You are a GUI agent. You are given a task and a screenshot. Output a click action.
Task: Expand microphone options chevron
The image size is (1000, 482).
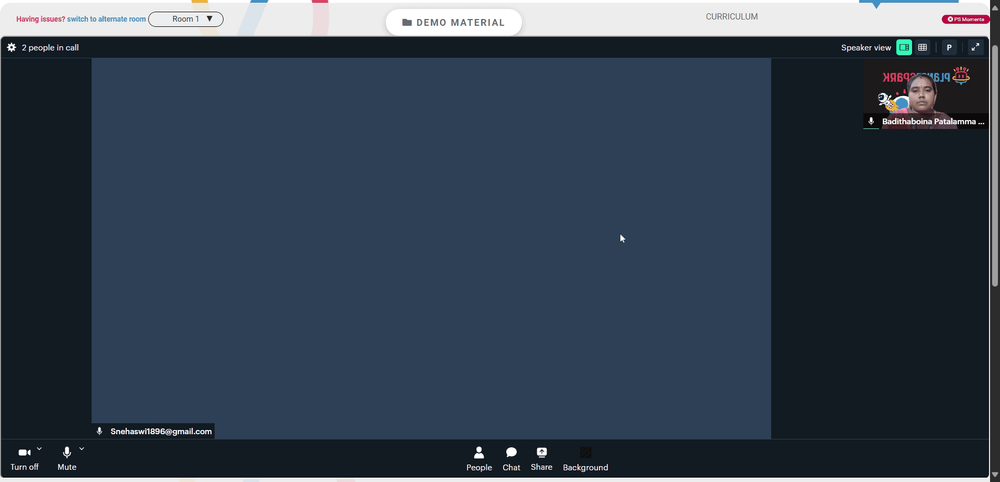82,449
